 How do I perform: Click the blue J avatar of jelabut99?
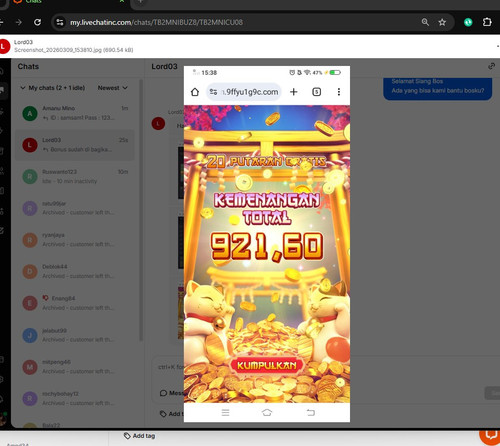coord(30,335)
